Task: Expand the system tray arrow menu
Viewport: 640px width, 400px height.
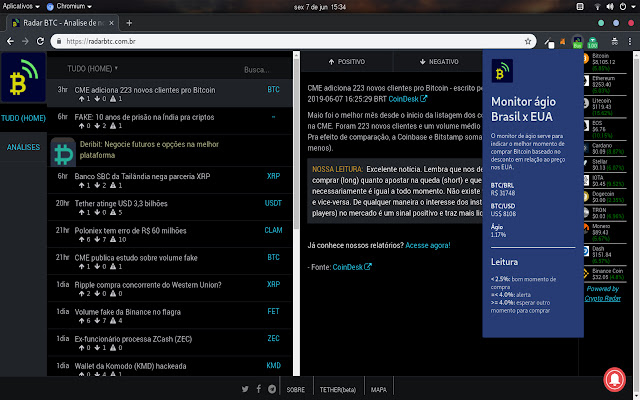Action: (x=632, y=7)
